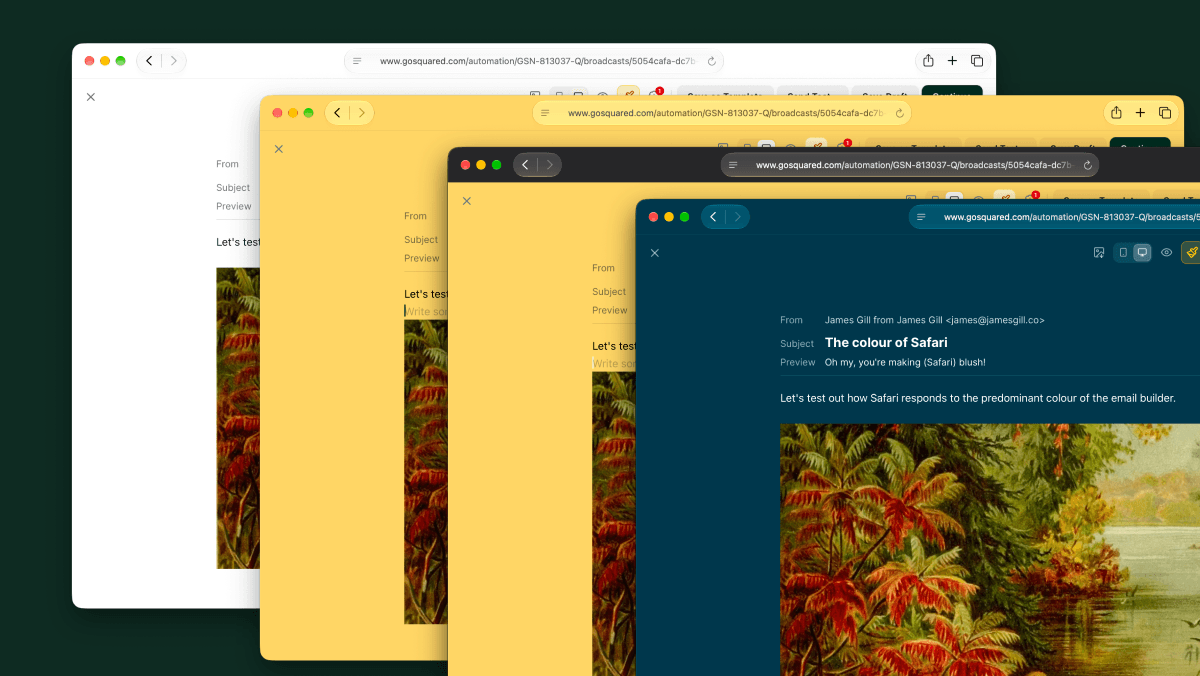Click the 'Preview' label in the dark grey window
Screen dimensions: 1200x676
click(x=610, y=310)
